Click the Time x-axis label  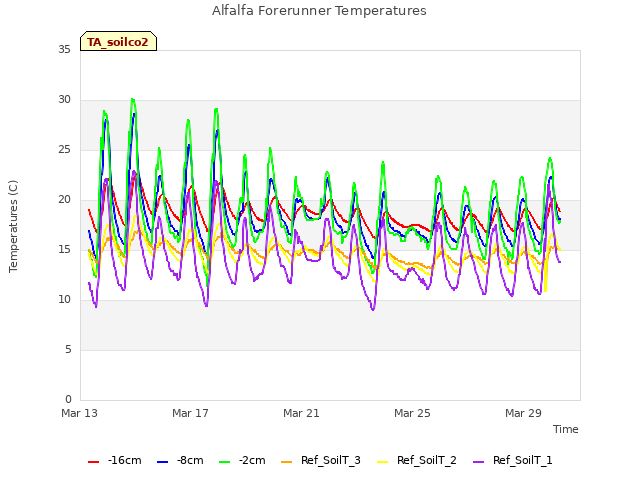(x=566, y=429)
